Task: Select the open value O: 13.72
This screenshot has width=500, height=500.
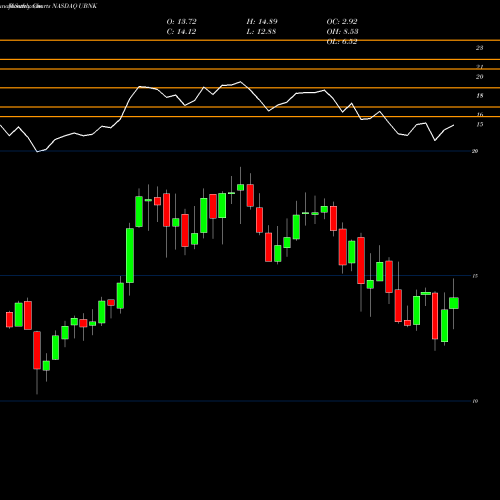Action: click(181, 22)
